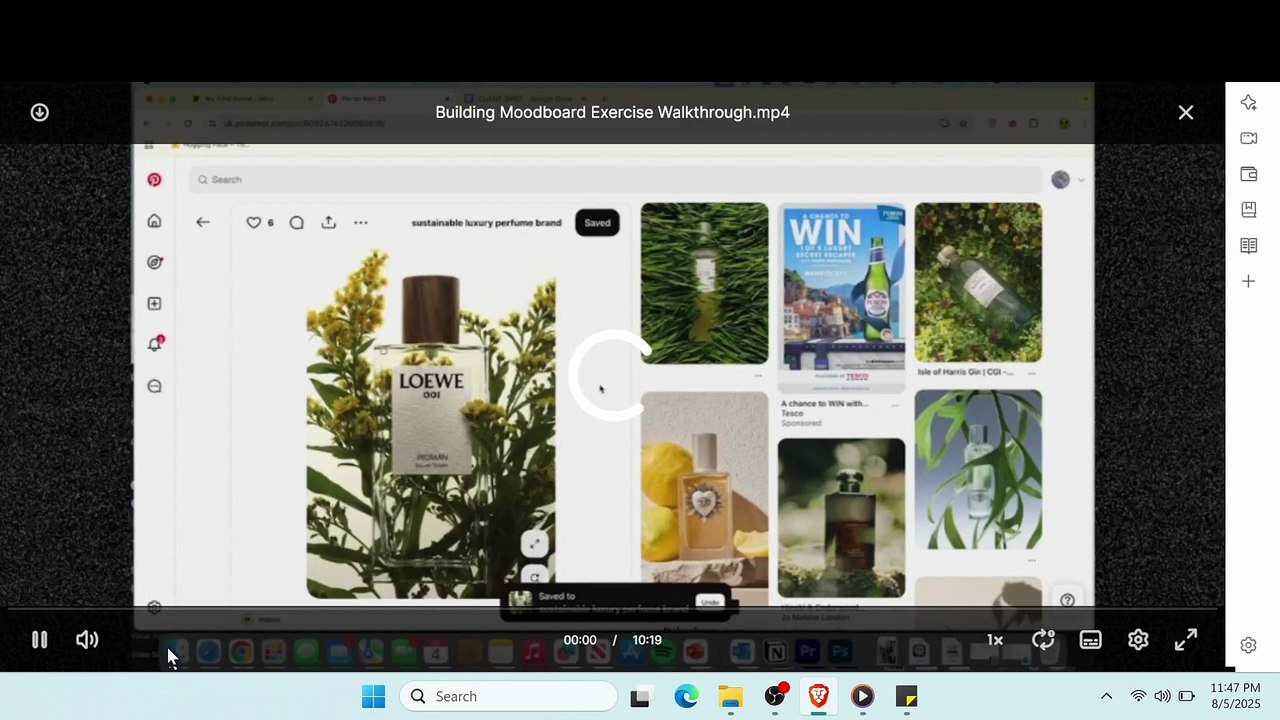Viewport: 1280px width, 720px height.
Task: Open the media player taskbar app
Action: [x=863, y=697]
